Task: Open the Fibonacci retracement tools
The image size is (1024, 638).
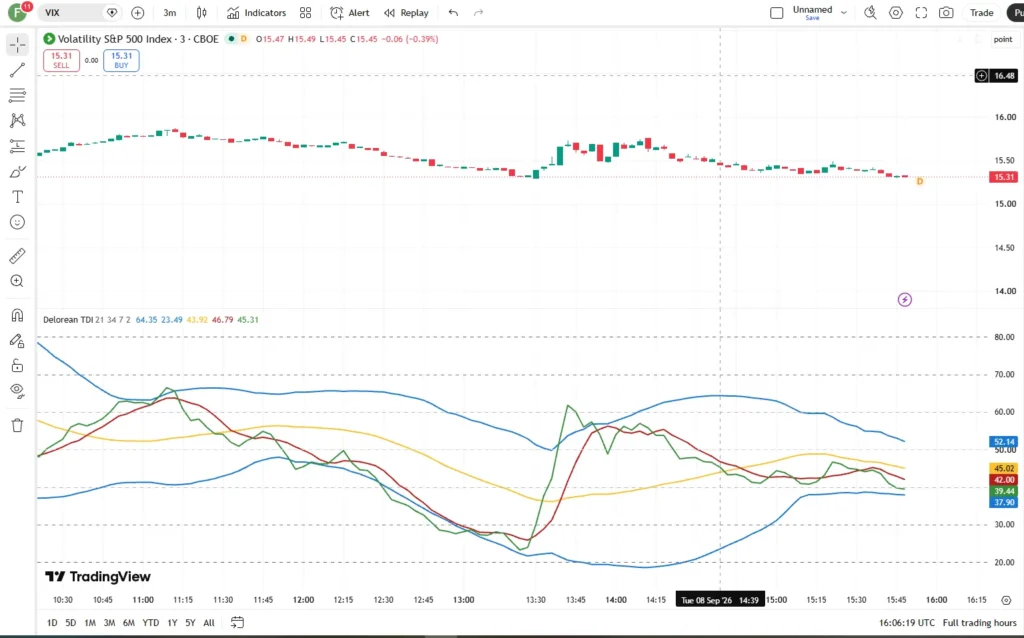Action: [x=18, y=95]
